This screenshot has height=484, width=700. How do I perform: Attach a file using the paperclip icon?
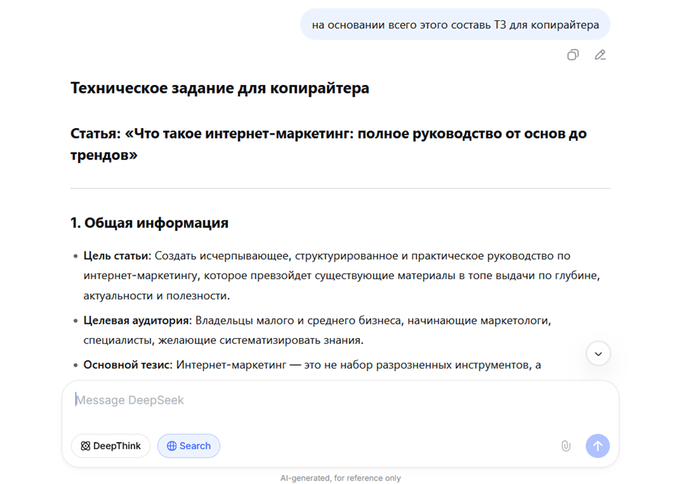(x=566, y=446)
